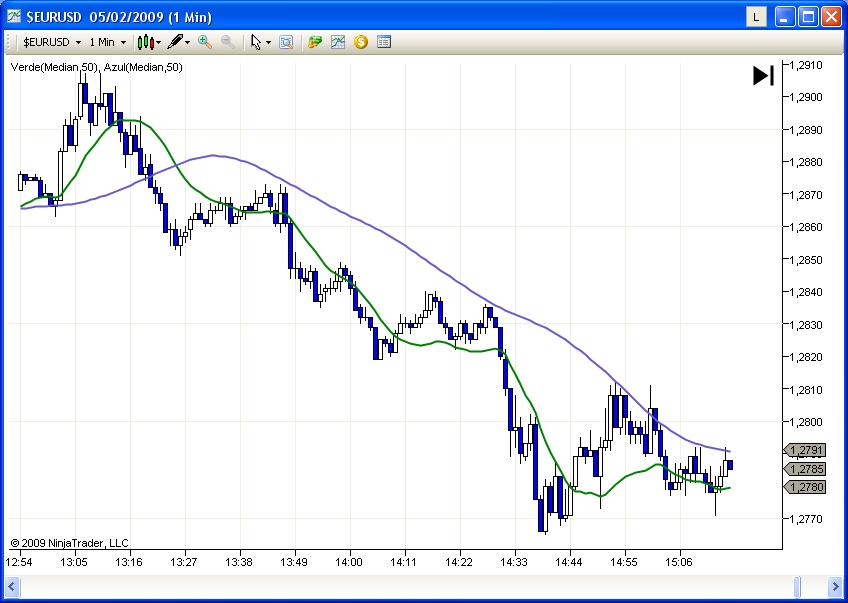848x603 pixels.
Task: Click the 1,2910 price axis label
Action: pyautogui.click(x=806, y=65)
